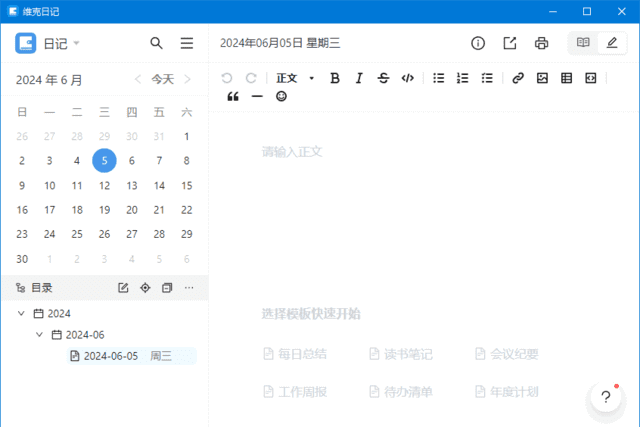Click the diary app logo
The width and height of the screenshot is (640, 427).
point(25,43)
